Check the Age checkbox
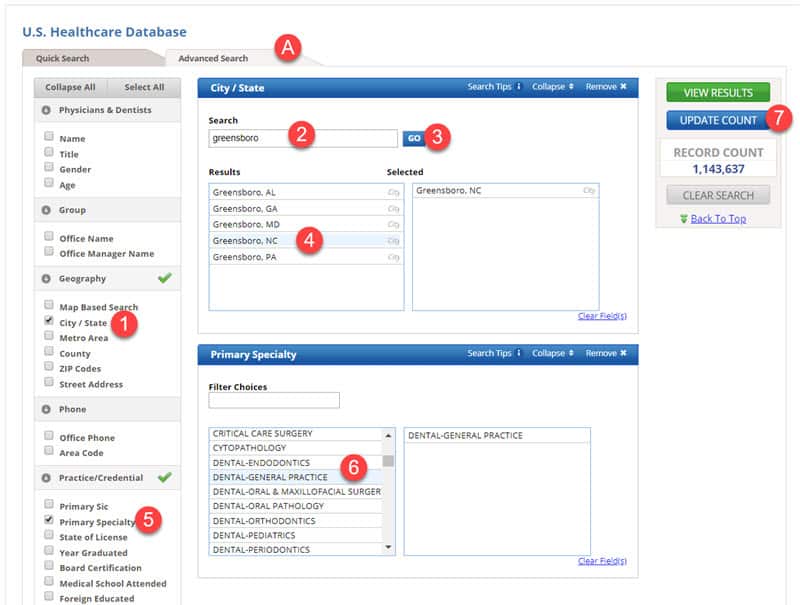This screenshot has height=605, width=800. (48, 182)
